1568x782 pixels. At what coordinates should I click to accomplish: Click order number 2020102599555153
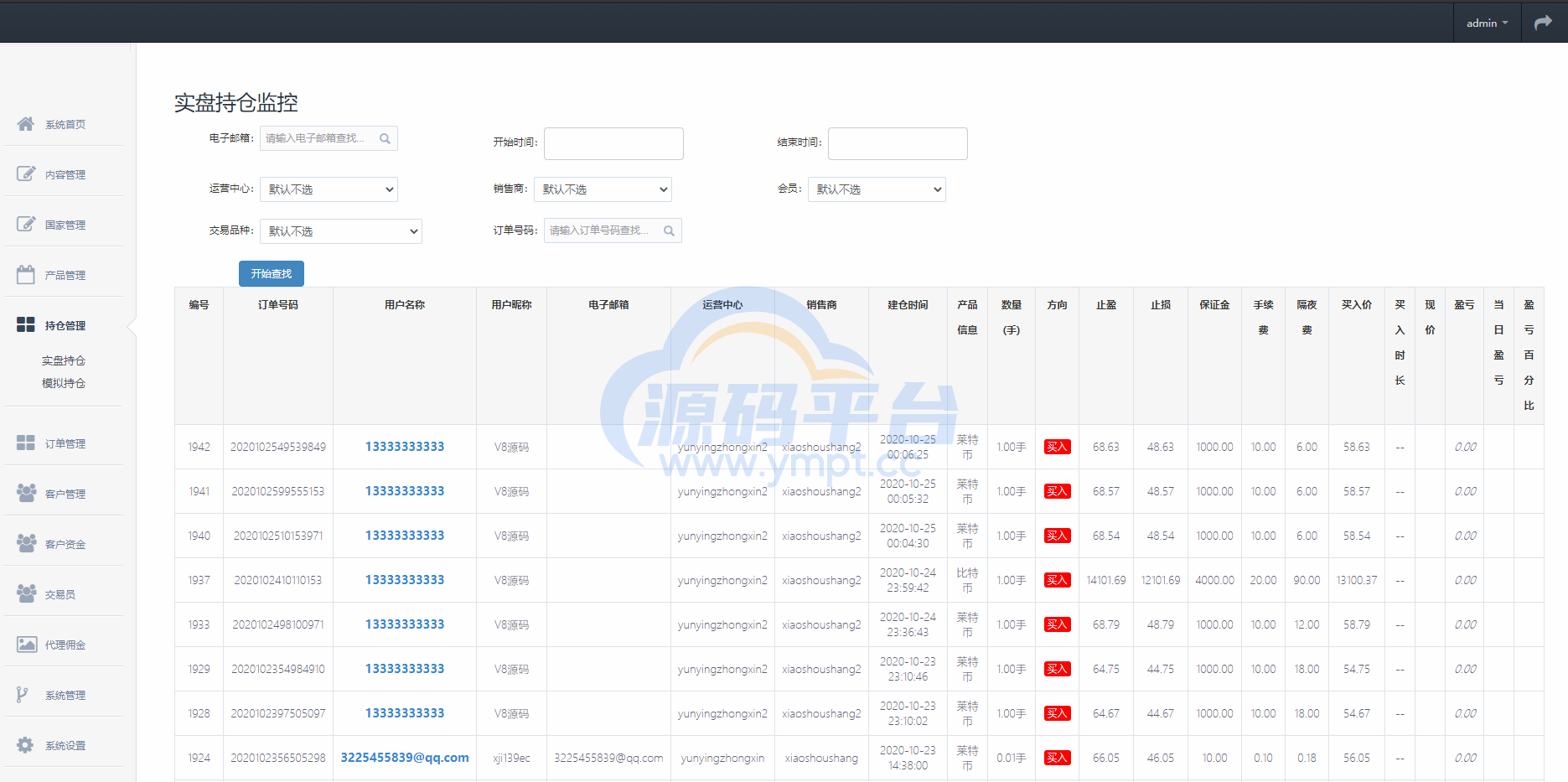[278, 491]
